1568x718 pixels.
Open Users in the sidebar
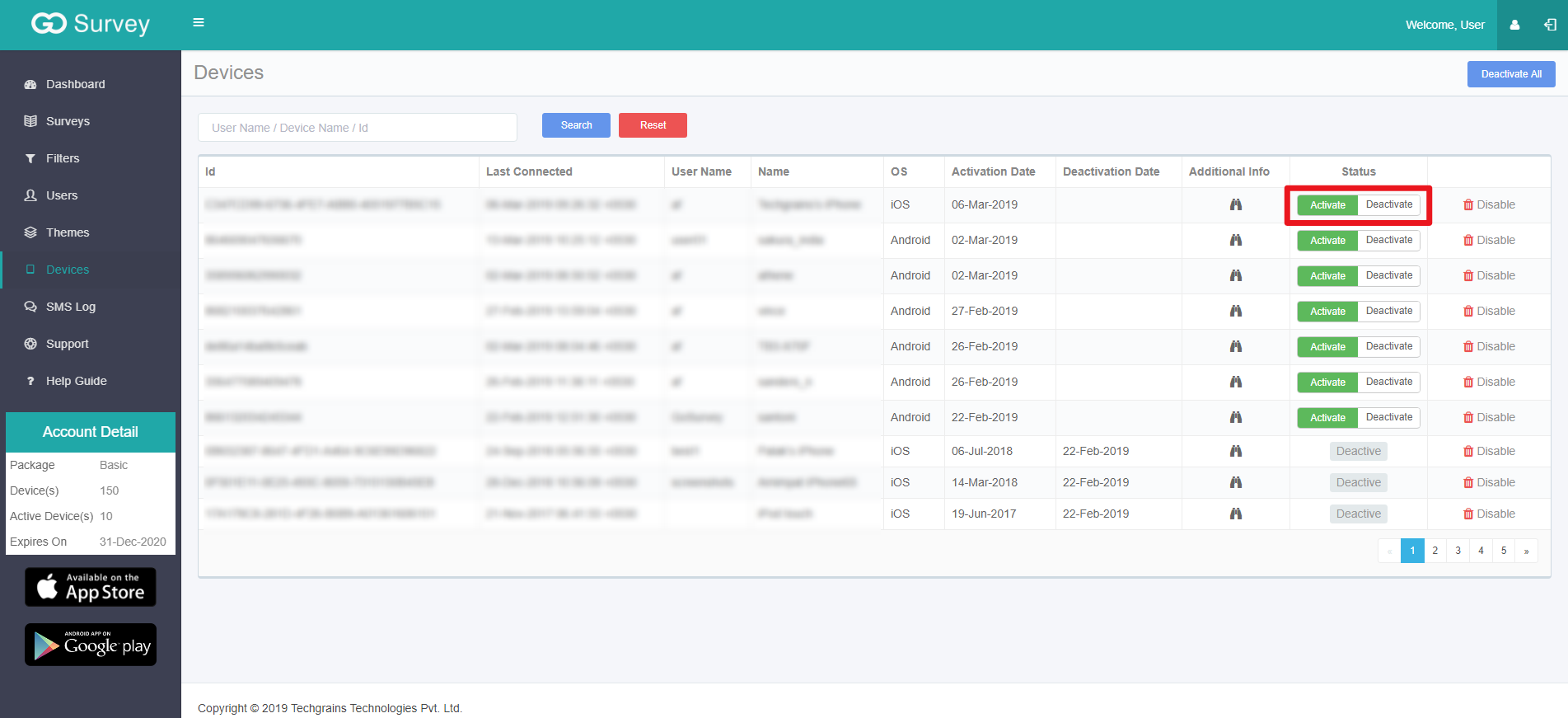pyautogui.click(x=91, y=195)
